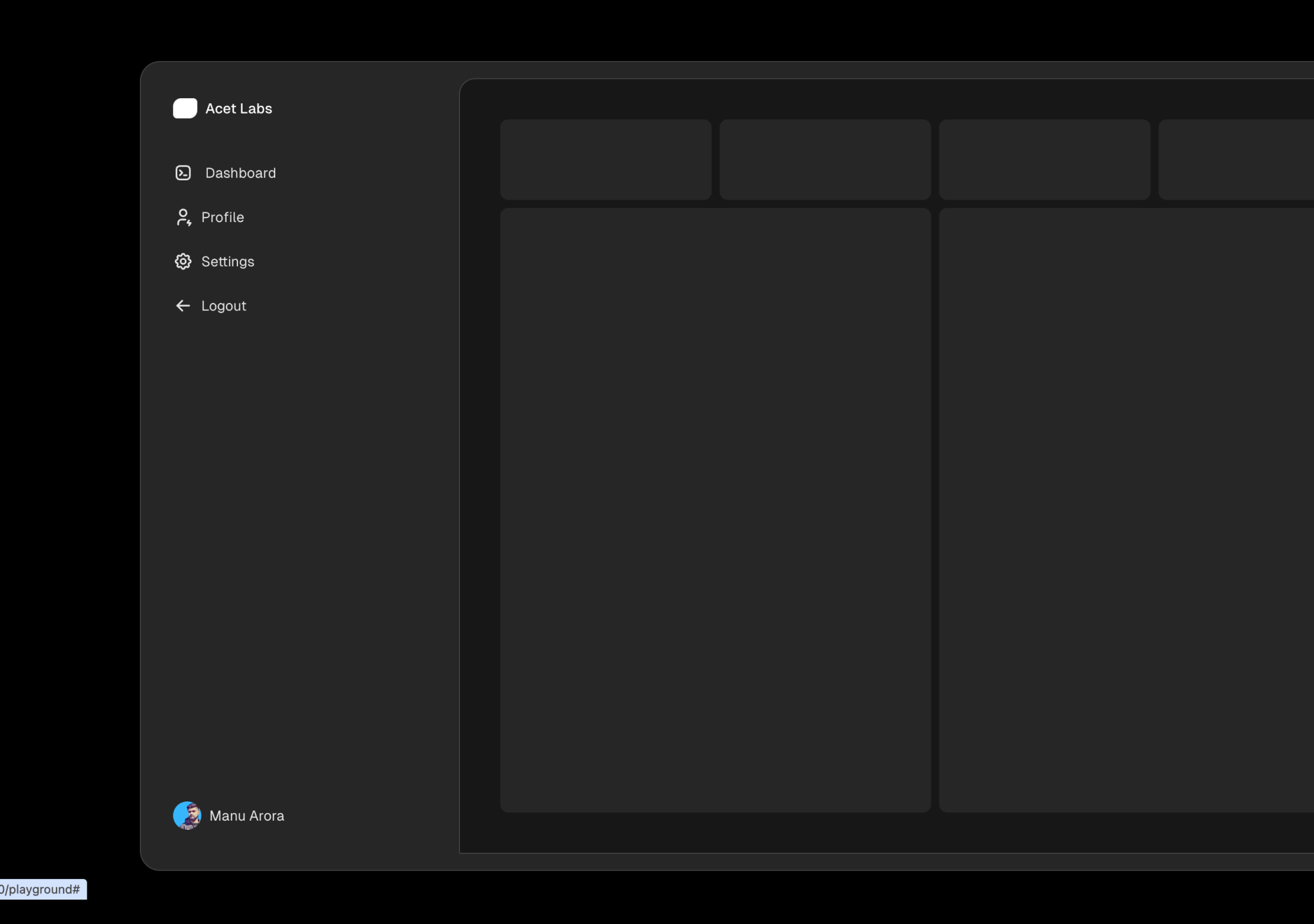Screen dimensions: 1314x924
Task: Click the Settings gear icon
Action: coord(183,261)
